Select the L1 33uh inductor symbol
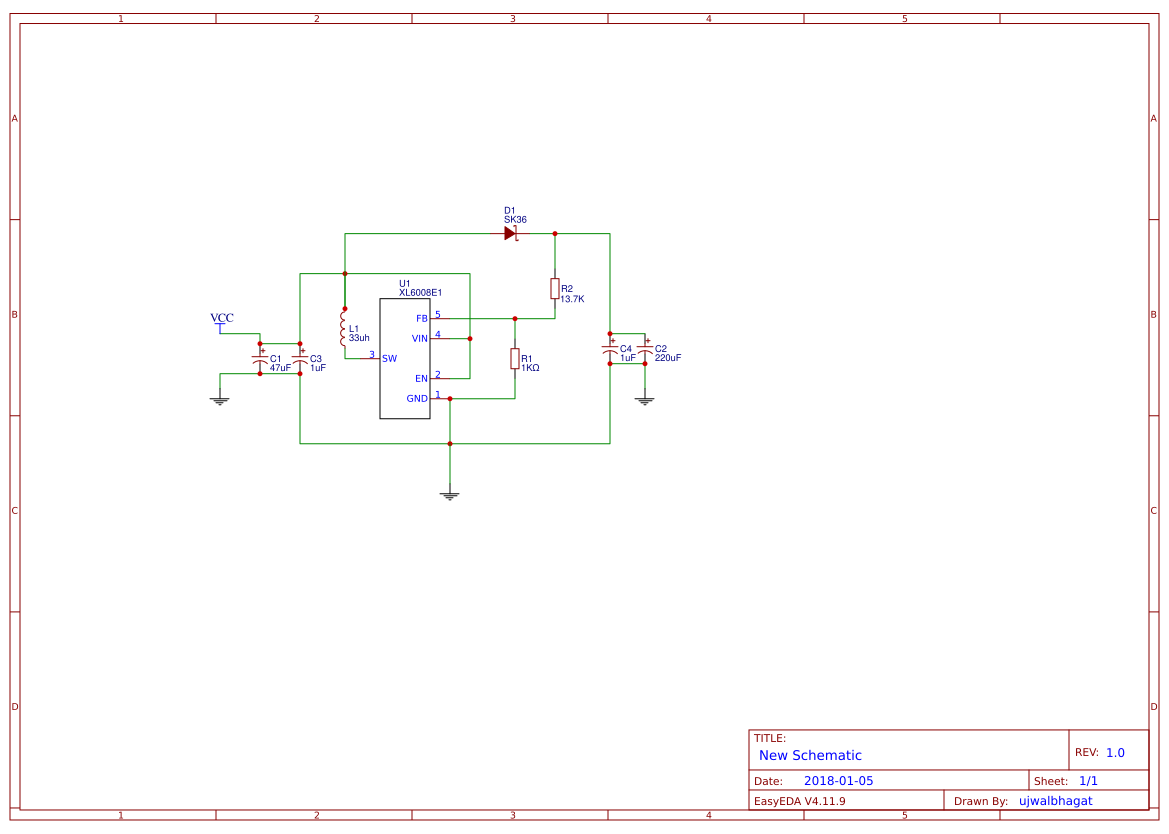 [x=342, y=330]
